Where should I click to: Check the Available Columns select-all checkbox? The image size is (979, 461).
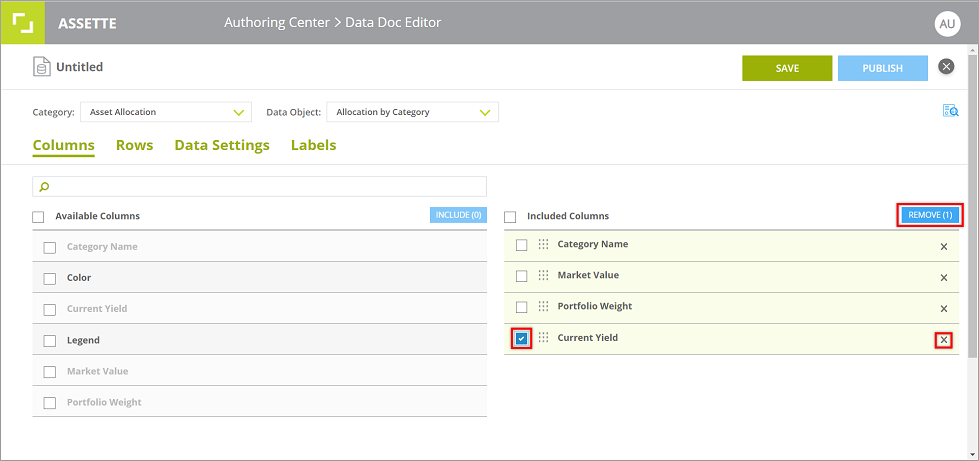pyautogui.click(x=38, y=217)
